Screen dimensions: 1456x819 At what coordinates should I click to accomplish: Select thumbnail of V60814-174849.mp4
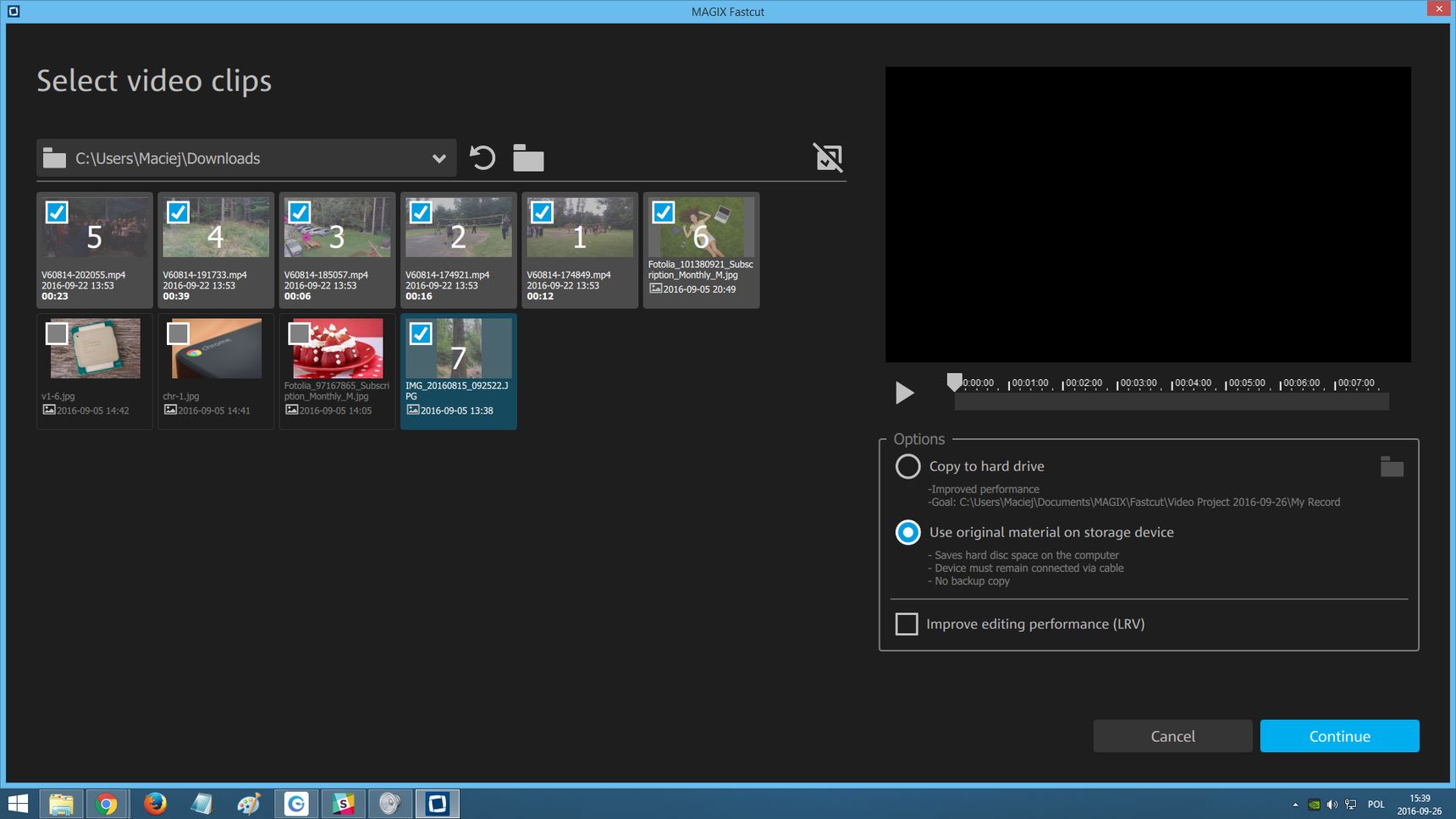pos(580,228)
